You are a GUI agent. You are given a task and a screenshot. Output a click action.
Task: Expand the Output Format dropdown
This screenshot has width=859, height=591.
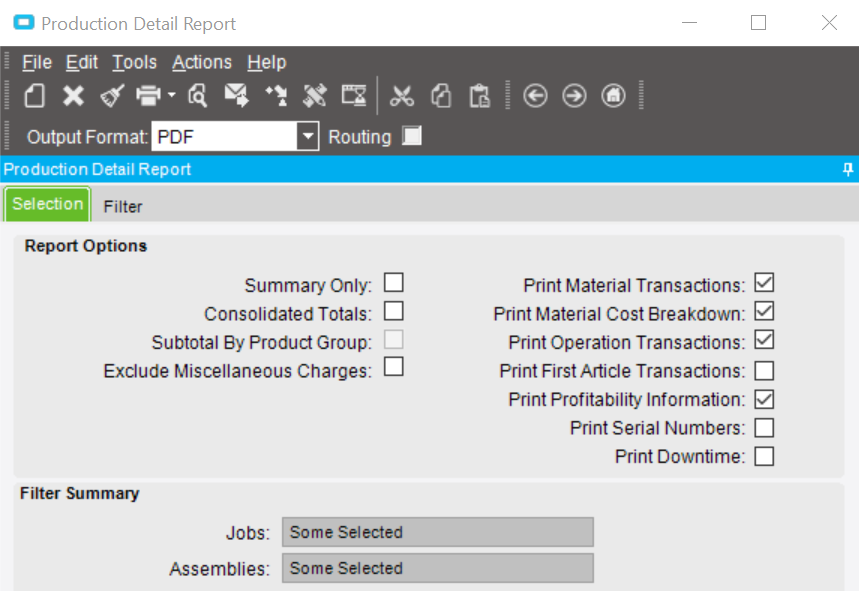click(x=308, y=136)
